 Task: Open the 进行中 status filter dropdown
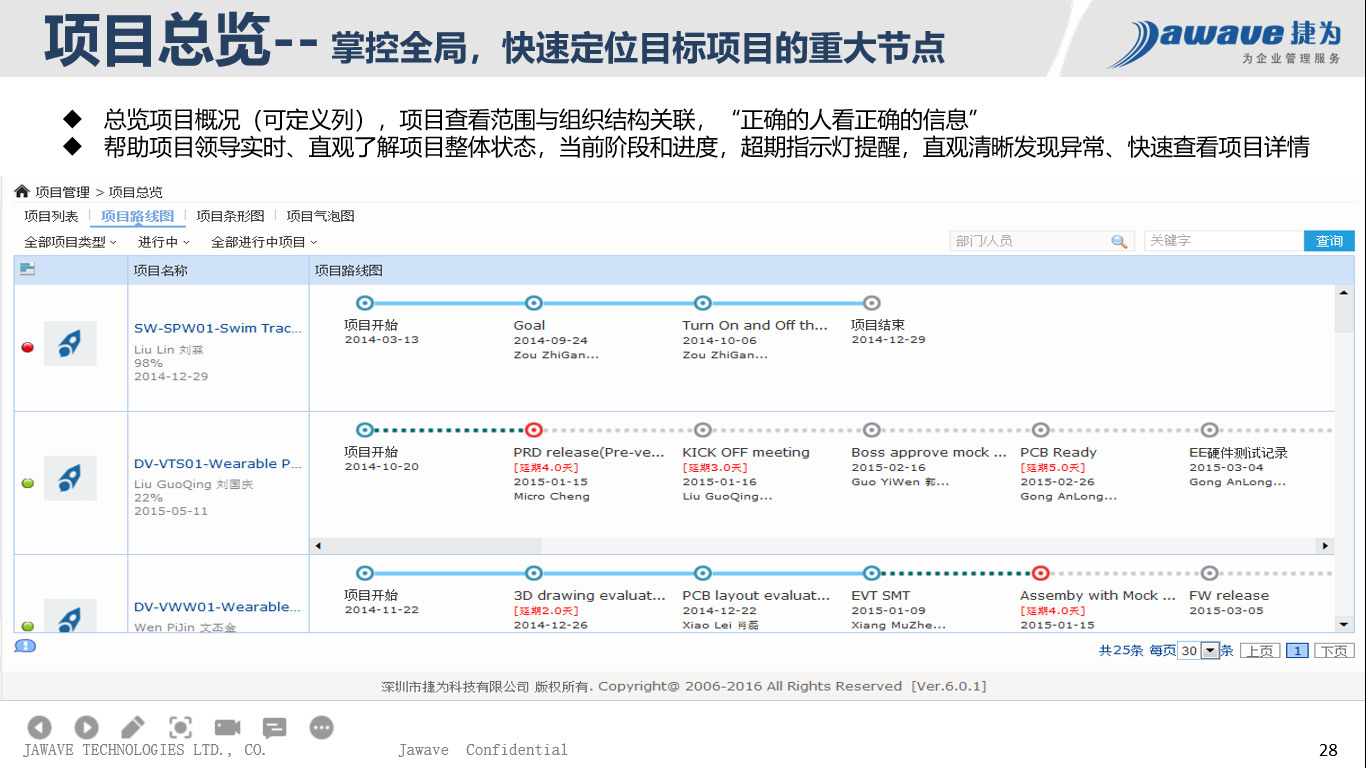click(163, 242)
